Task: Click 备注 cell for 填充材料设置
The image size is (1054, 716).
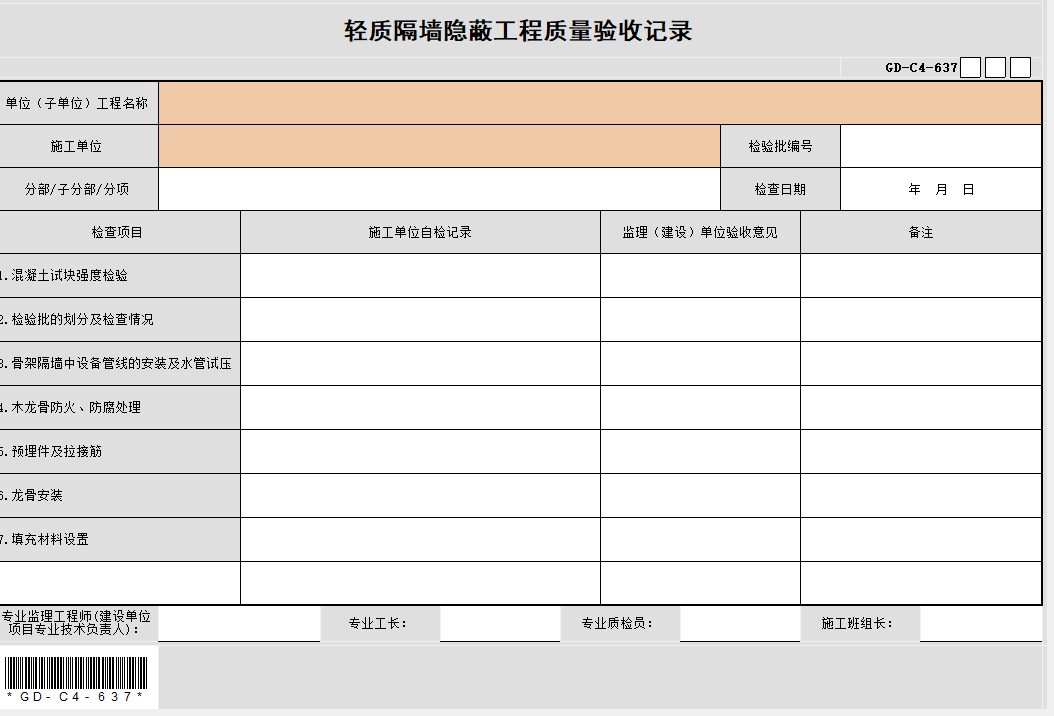Action: coord(921,539)
